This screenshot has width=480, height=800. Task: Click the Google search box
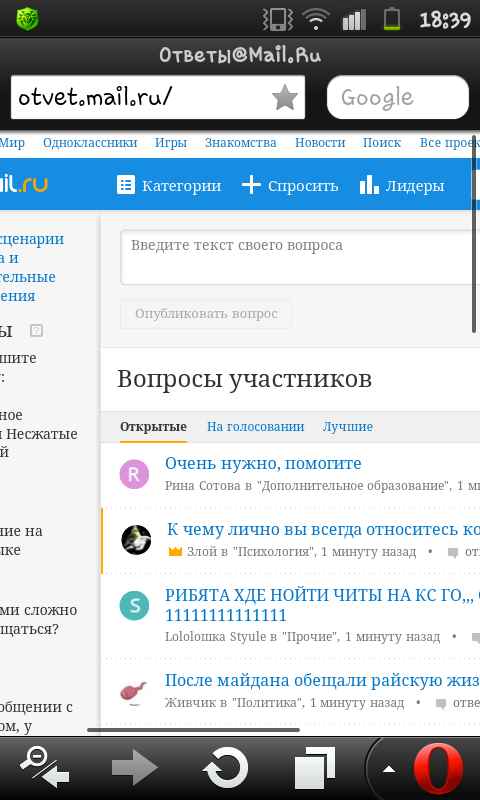click(398, 97)
